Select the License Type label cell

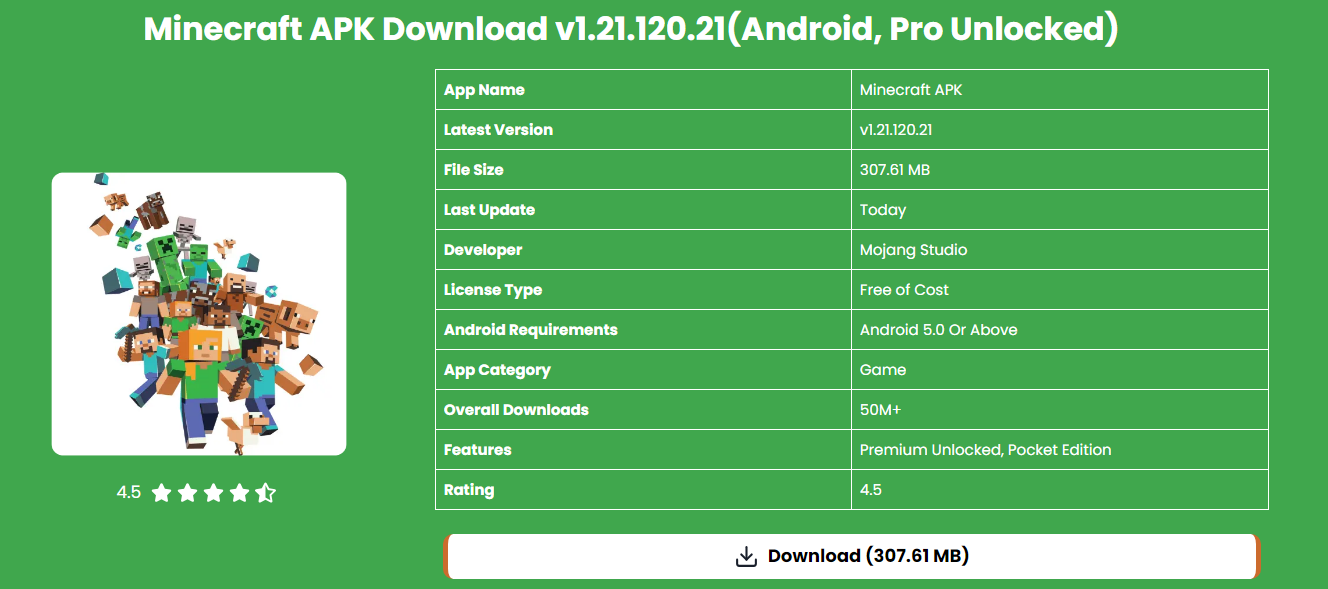point(643,290)
